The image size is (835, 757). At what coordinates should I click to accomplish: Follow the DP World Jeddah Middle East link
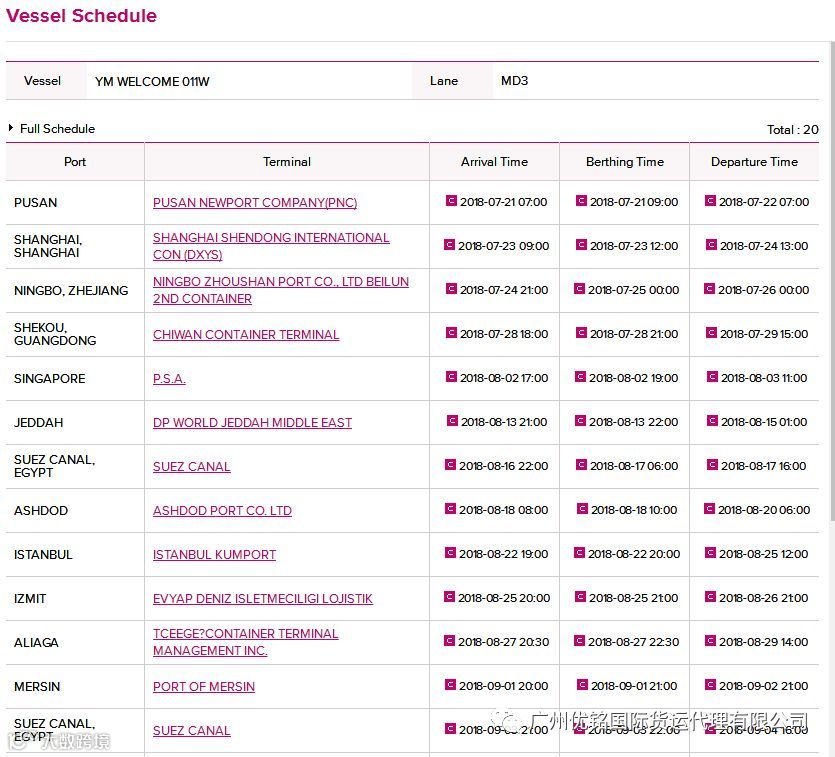tap(252, 423)
